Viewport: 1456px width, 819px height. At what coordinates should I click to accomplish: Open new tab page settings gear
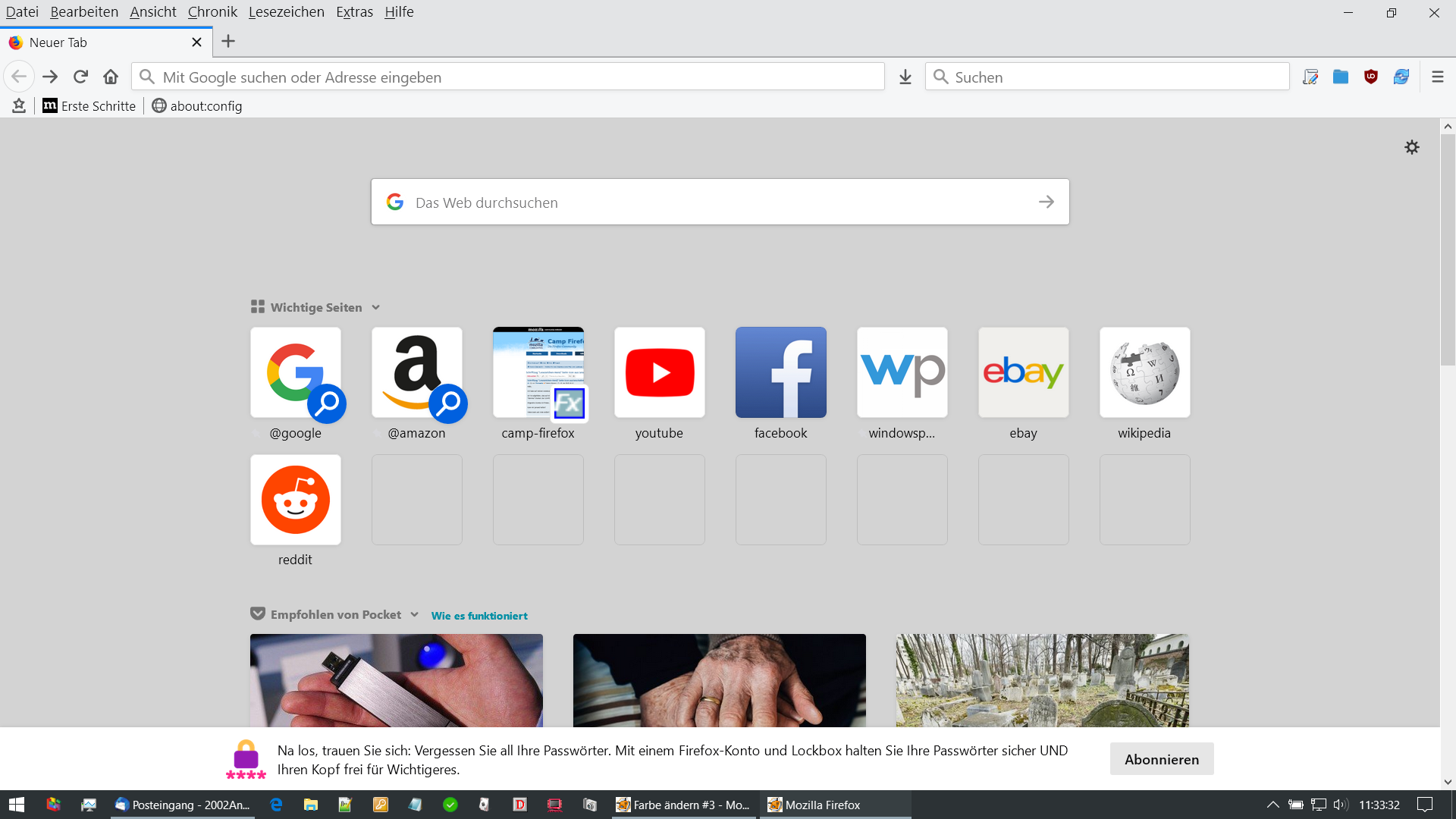(x=1411, y=147)
